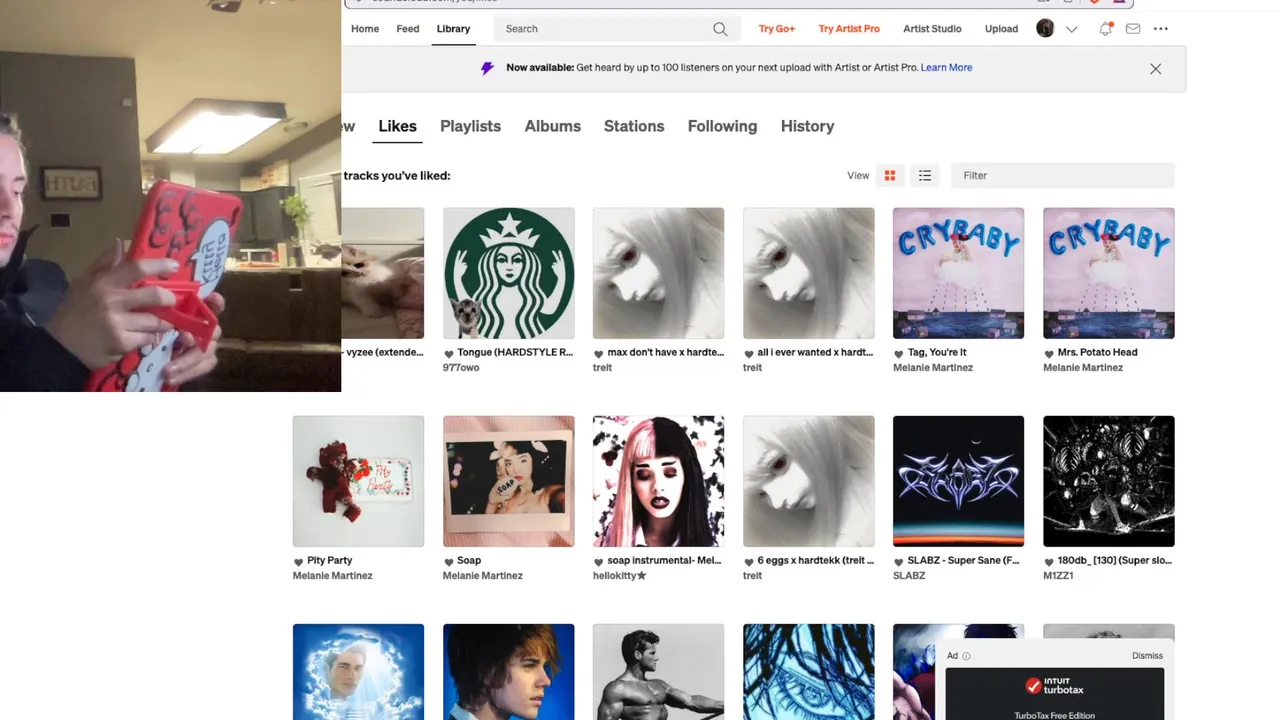Switch to the History tab
The image size is (1280, 720).
tap(807, 126)
